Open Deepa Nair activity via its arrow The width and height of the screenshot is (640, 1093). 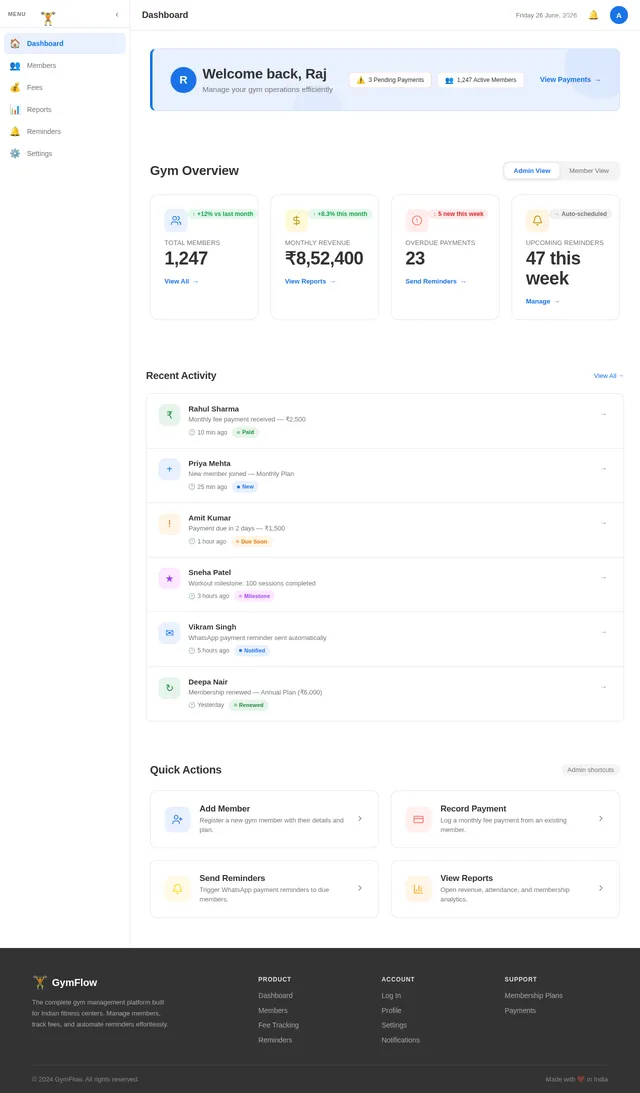(604, 687)
